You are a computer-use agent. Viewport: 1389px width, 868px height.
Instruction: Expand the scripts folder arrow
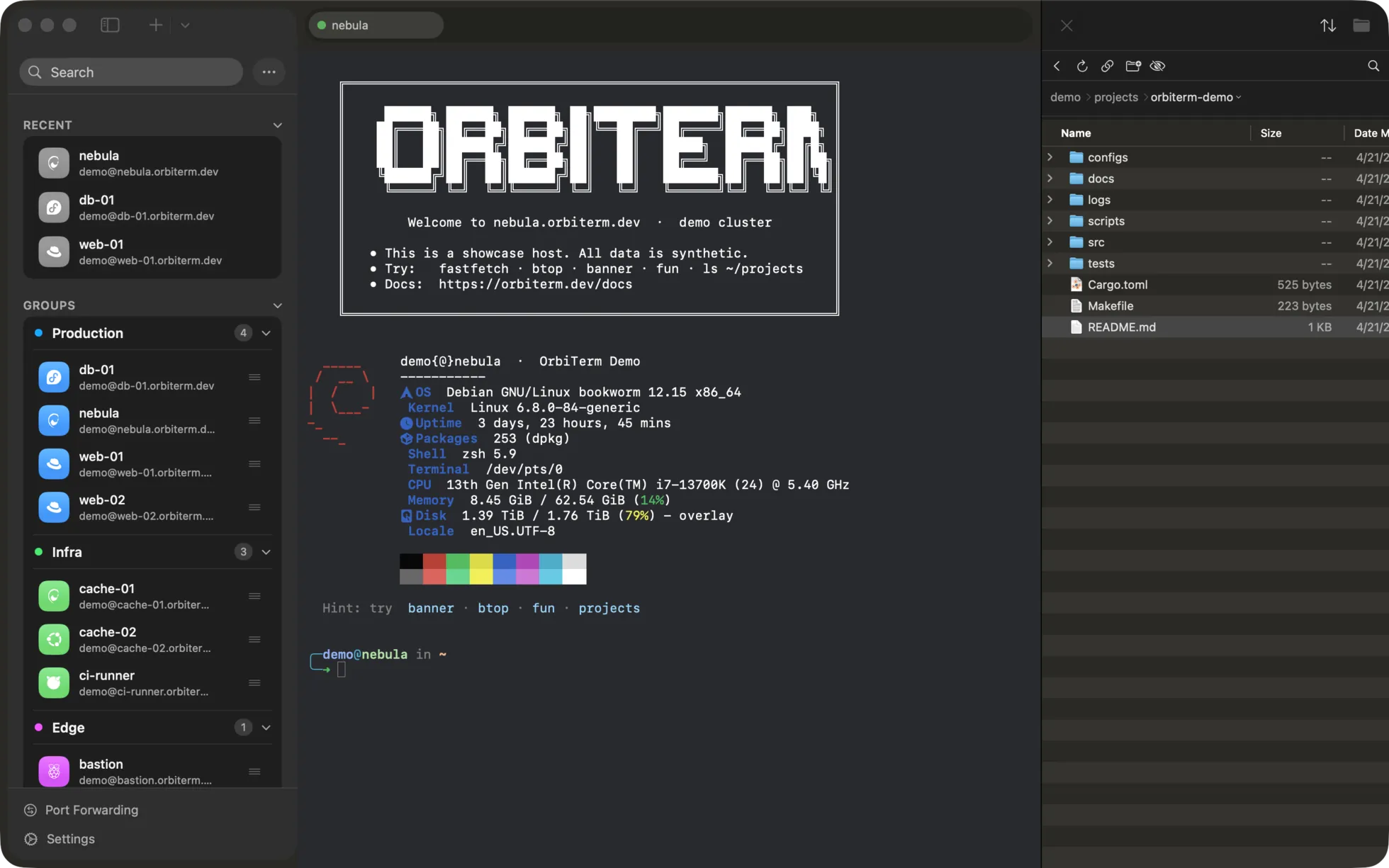(x=1050, y=221)
